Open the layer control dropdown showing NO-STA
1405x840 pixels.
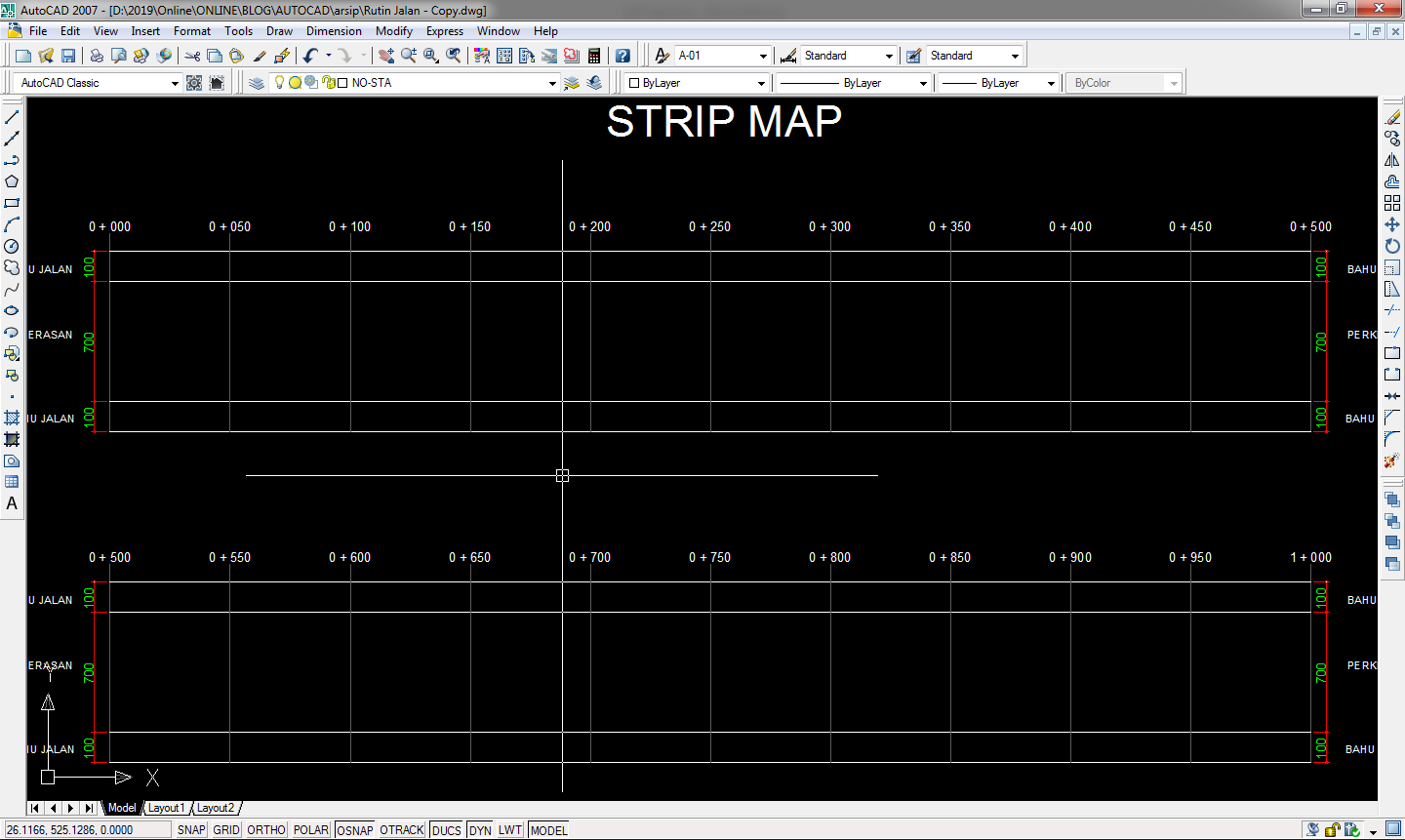552,82
